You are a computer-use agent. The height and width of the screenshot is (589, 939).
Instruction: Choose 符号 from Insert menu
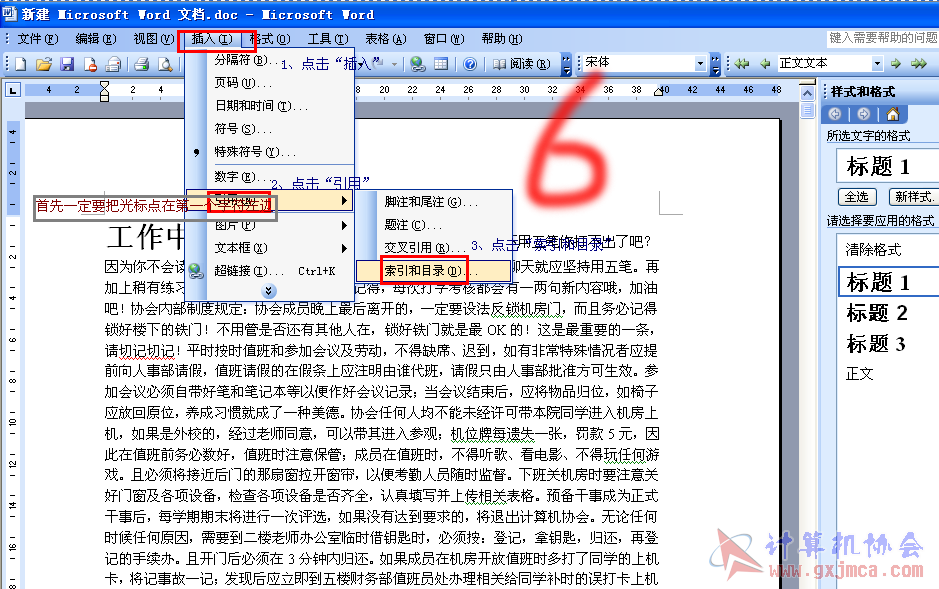pyautogui.click(x=270, y=129)
